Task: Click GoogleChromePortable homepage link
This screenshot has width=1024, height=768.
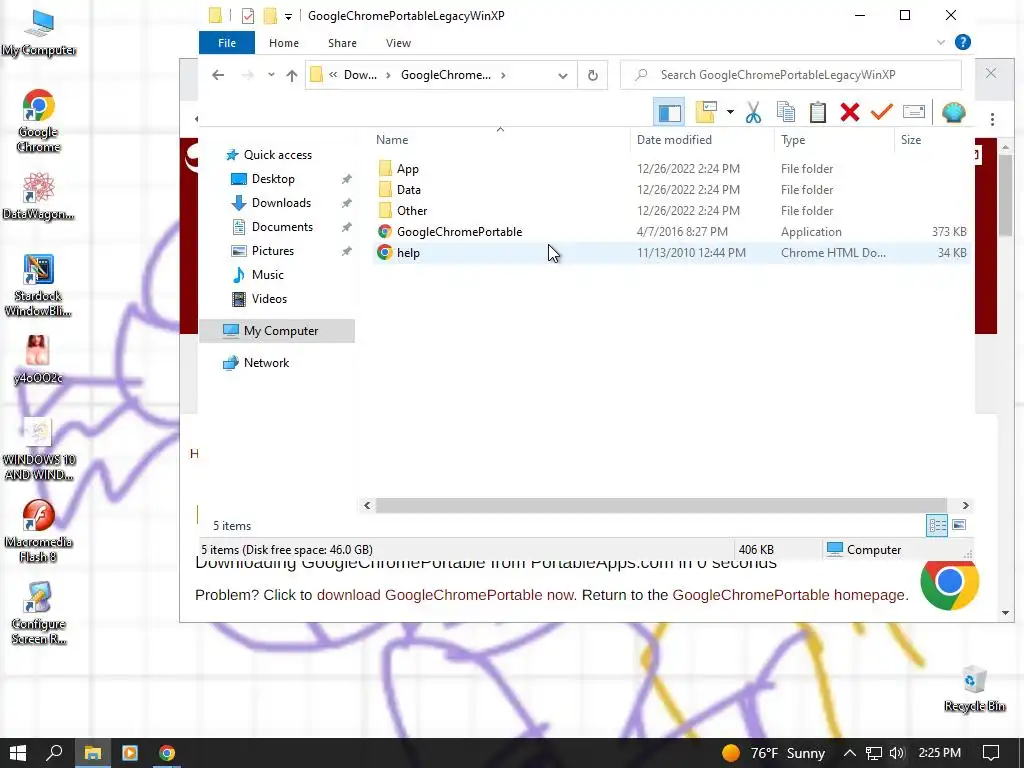Action: point(789,595)
